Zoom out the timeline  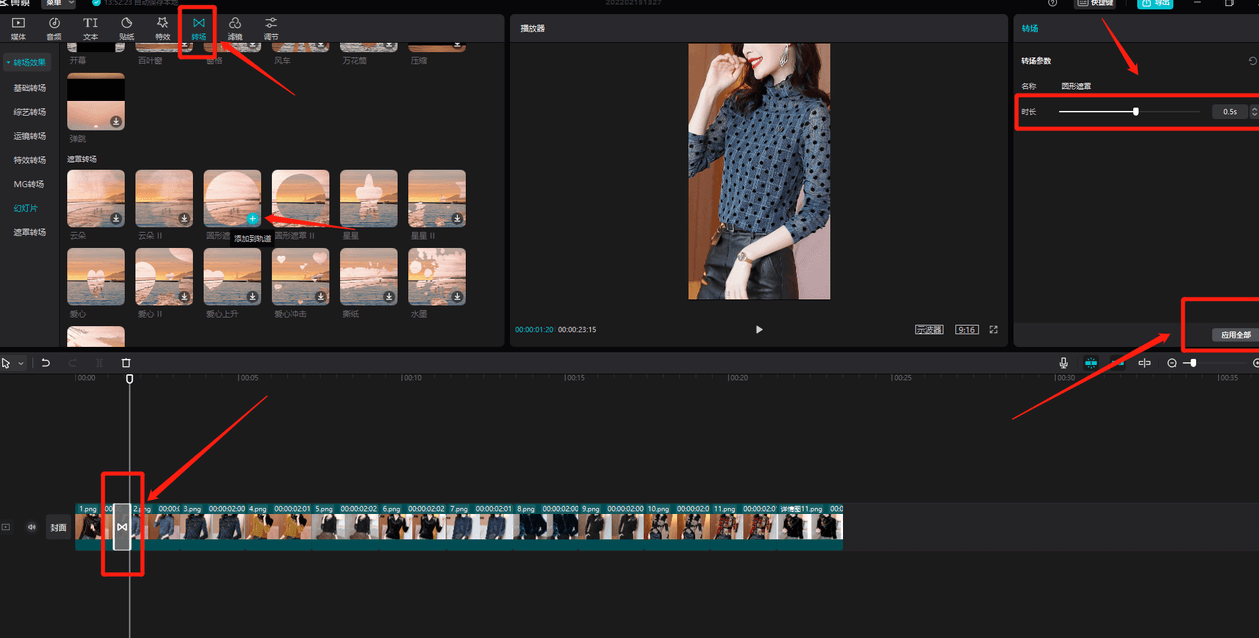(1172, 363)
